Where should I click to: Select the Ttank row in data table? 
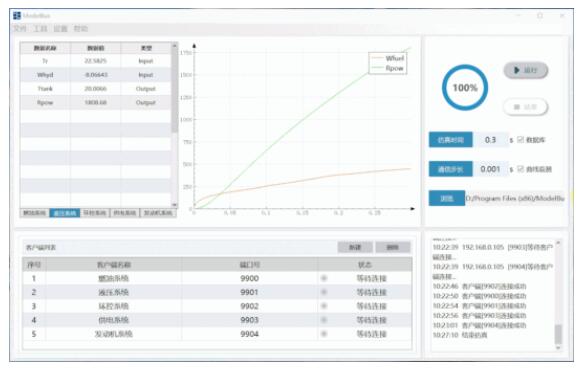click(96, 88)
